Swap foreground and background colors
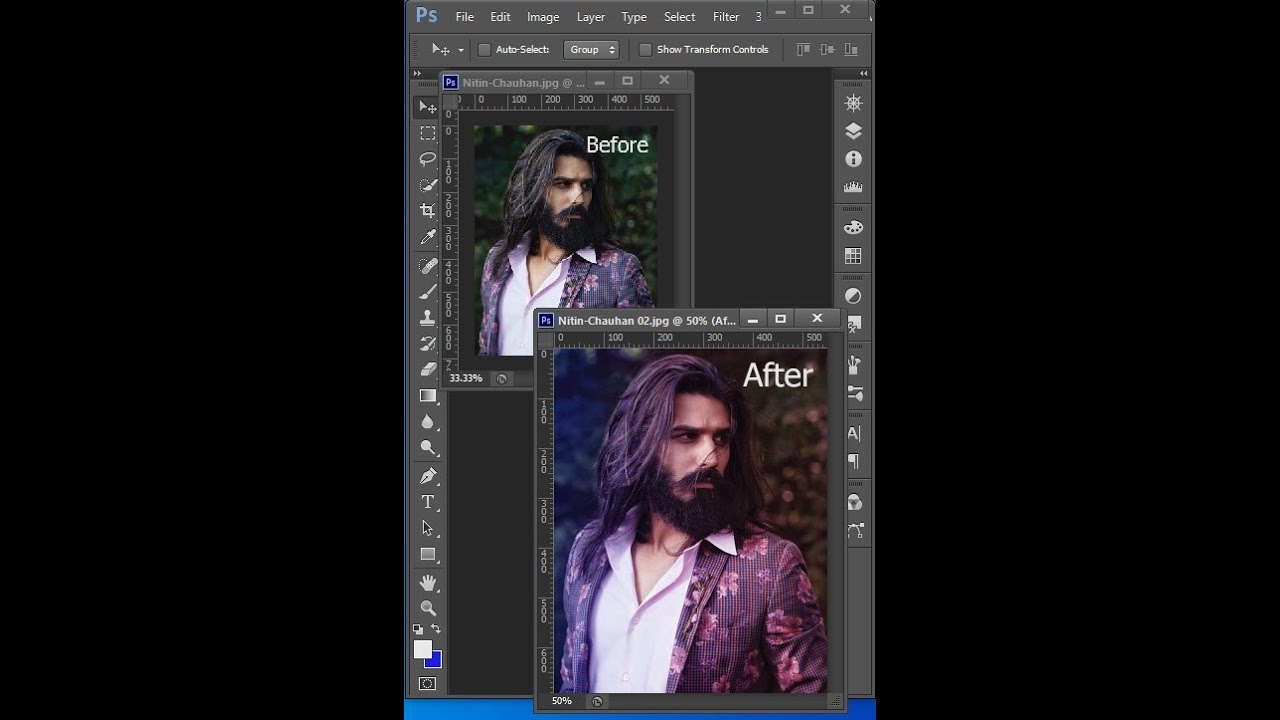 click(436, 630)
